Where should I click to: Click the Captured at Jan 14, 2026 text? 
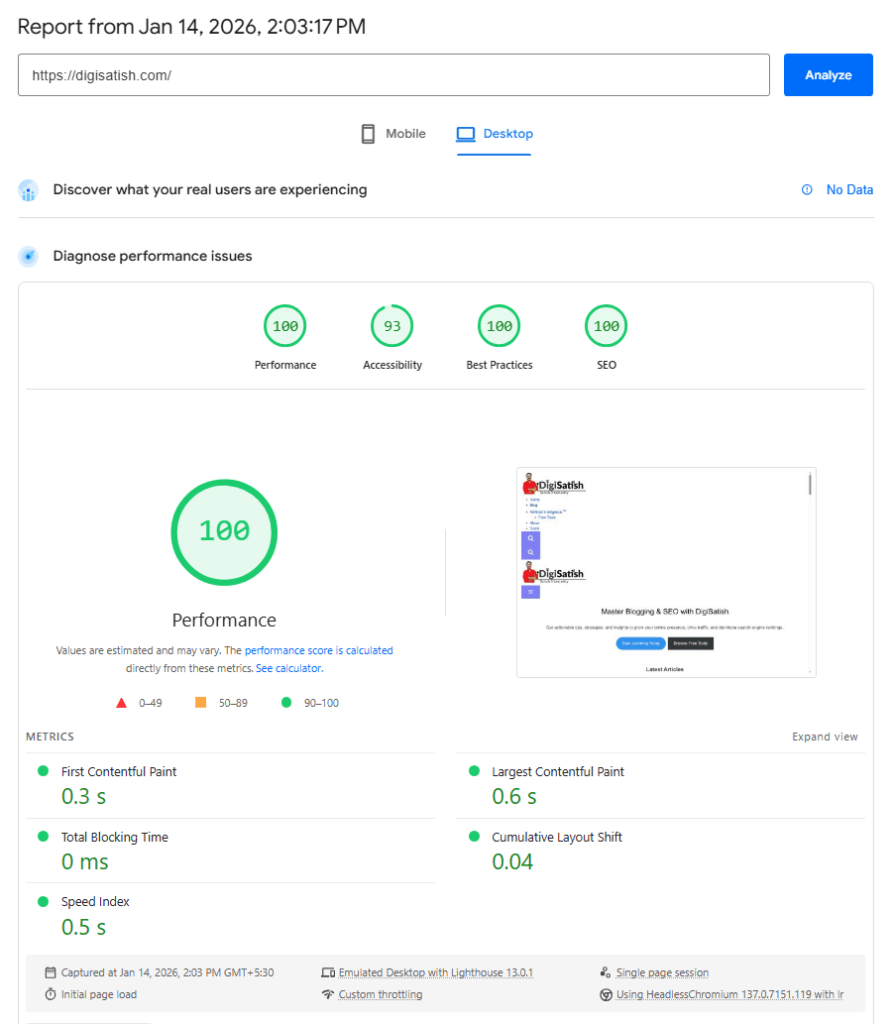(x=167, y=972)
